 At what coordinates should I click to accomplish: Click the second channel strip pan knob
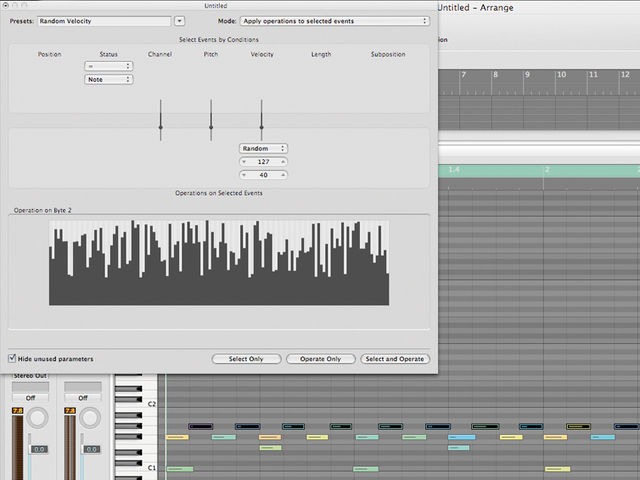tap(89, 418)
